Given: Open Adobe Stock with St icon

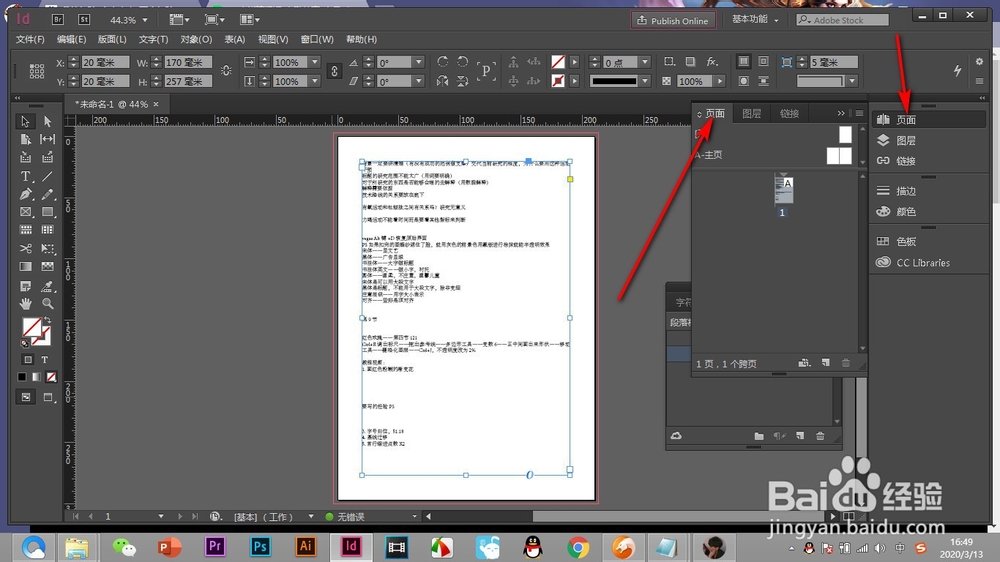Looking at the screenshot, I should tap(84, 20).
